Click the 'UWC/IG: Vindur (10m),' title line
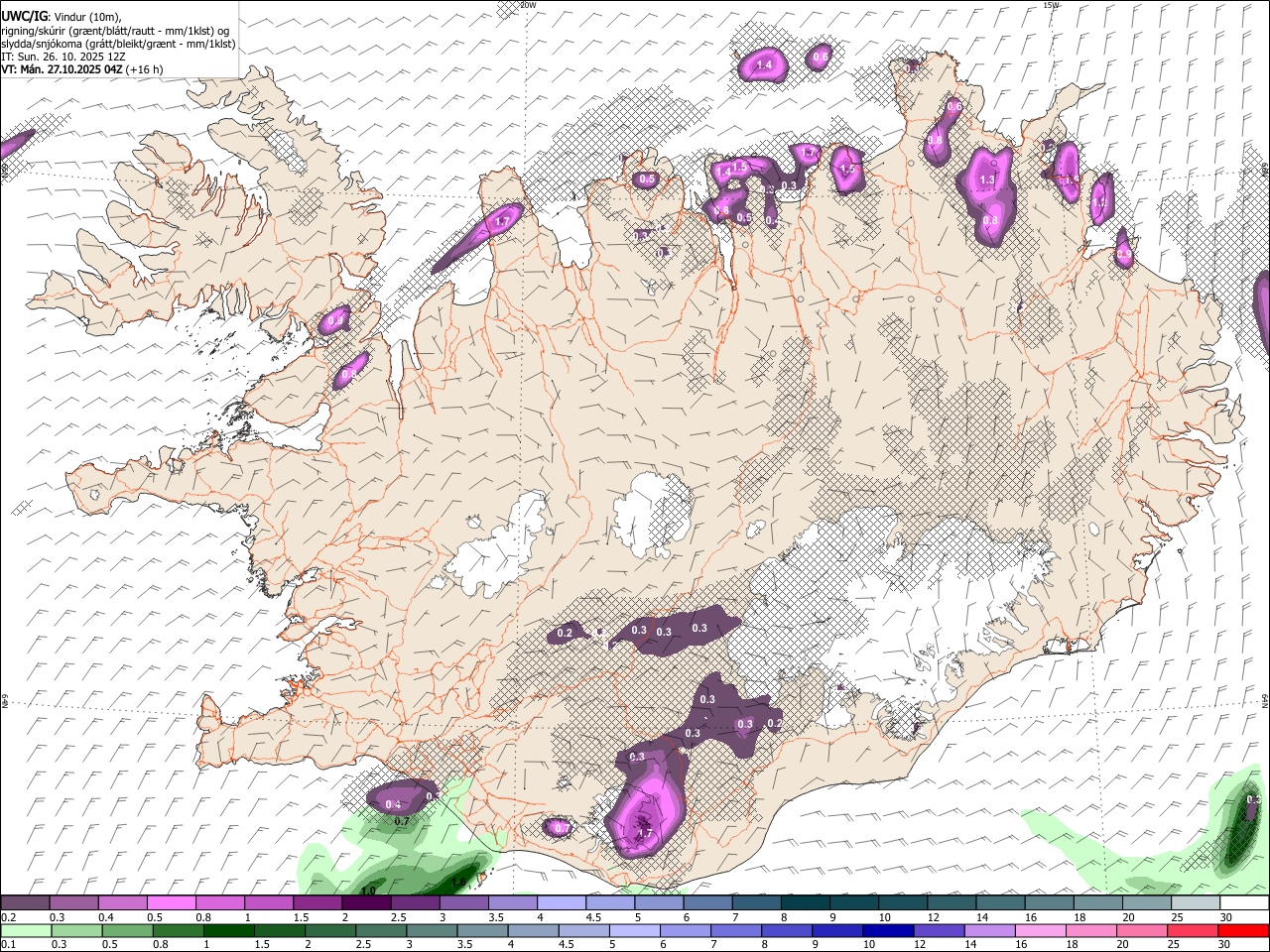The height and width of the screenshot is (952, 1270). point(62,17)
